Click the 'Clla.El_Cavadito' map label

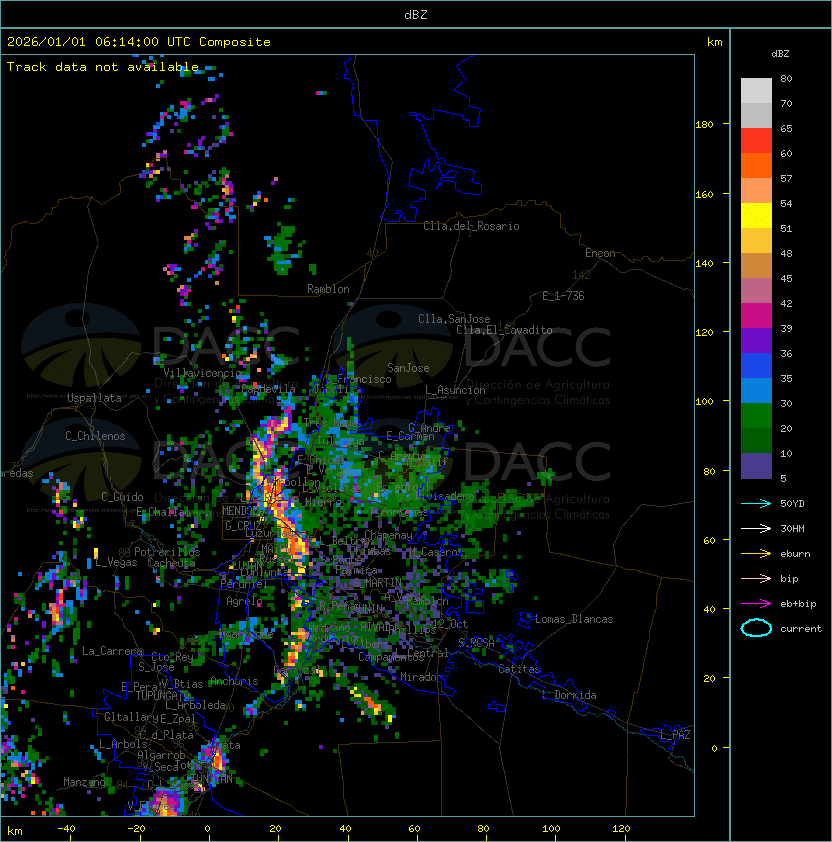(x=504, y=330)
